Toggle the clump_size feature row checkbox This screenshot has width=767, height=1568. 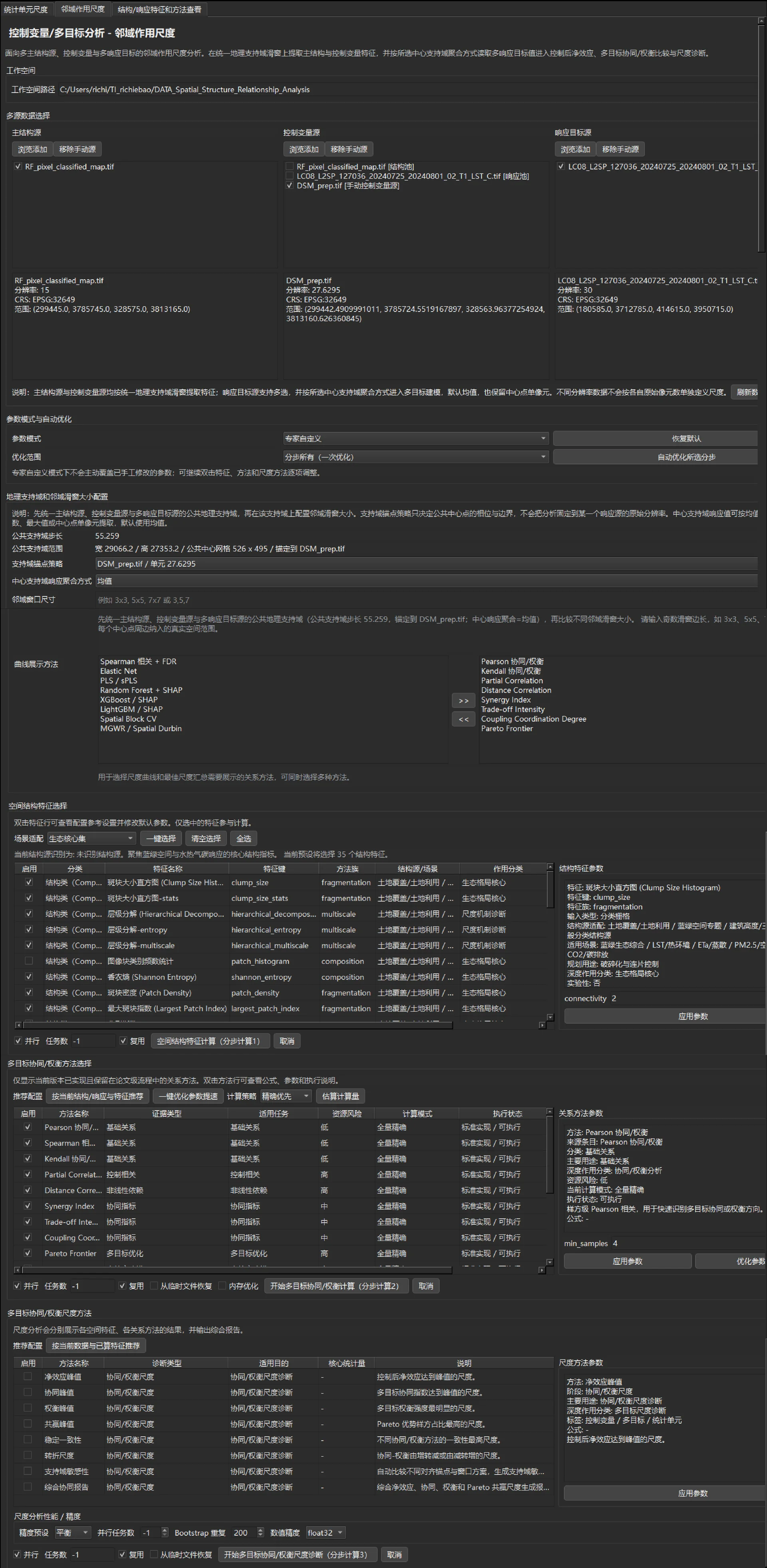[29, 882]
